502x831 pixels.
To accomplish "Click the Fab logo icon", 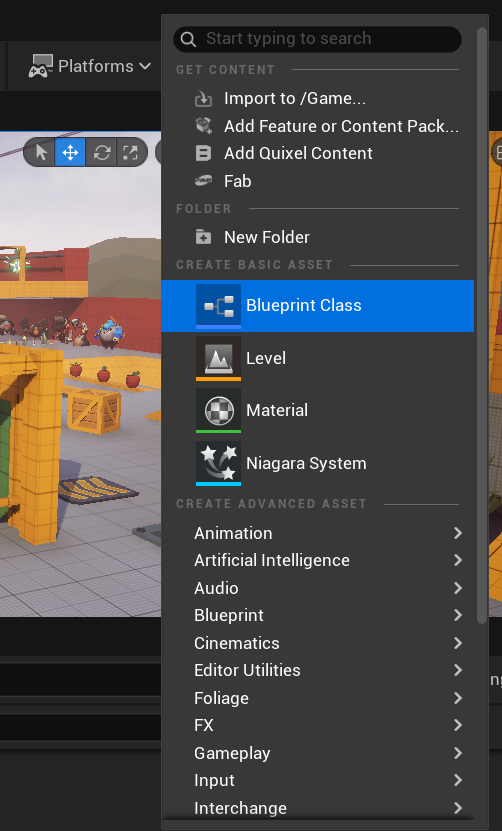I will [204, 181].
